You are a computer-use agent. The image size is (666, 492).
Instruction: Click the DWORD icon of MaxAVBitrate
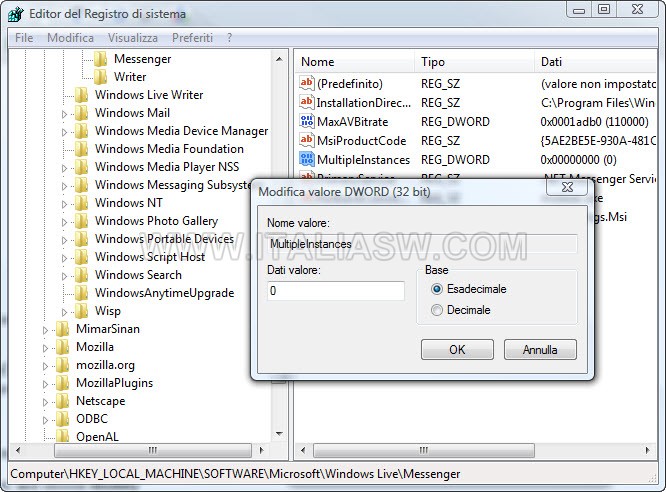[x=307, y=121]
